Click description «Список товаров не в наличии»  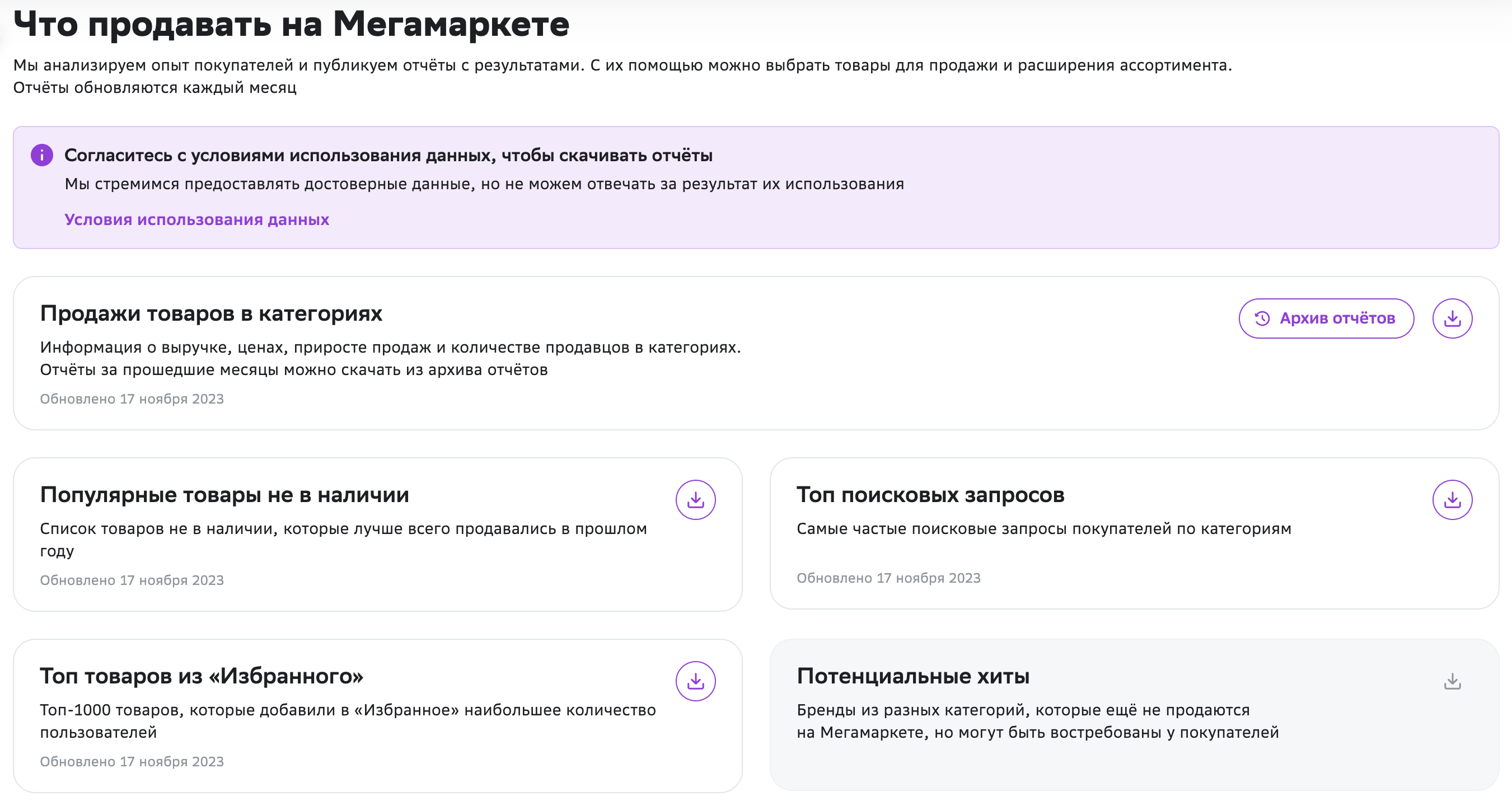click(343, 540)
